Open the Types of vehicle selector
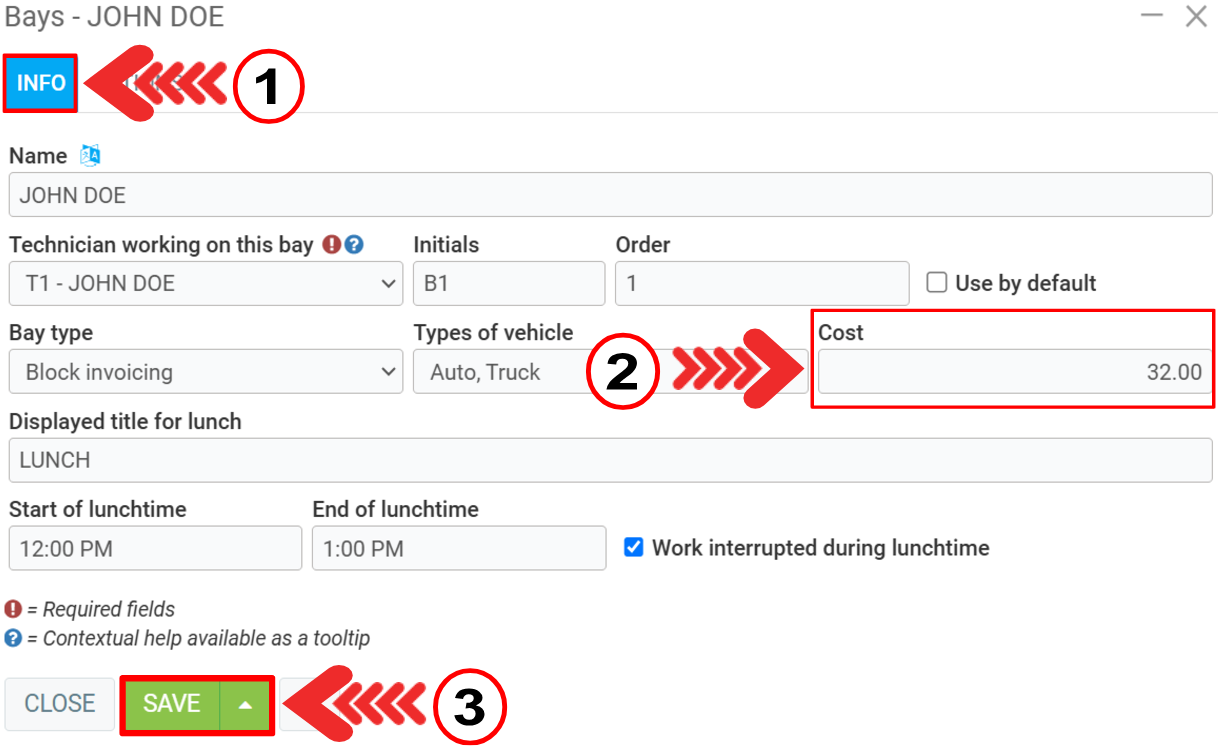Screen dimensions: 1218x748 500,372
